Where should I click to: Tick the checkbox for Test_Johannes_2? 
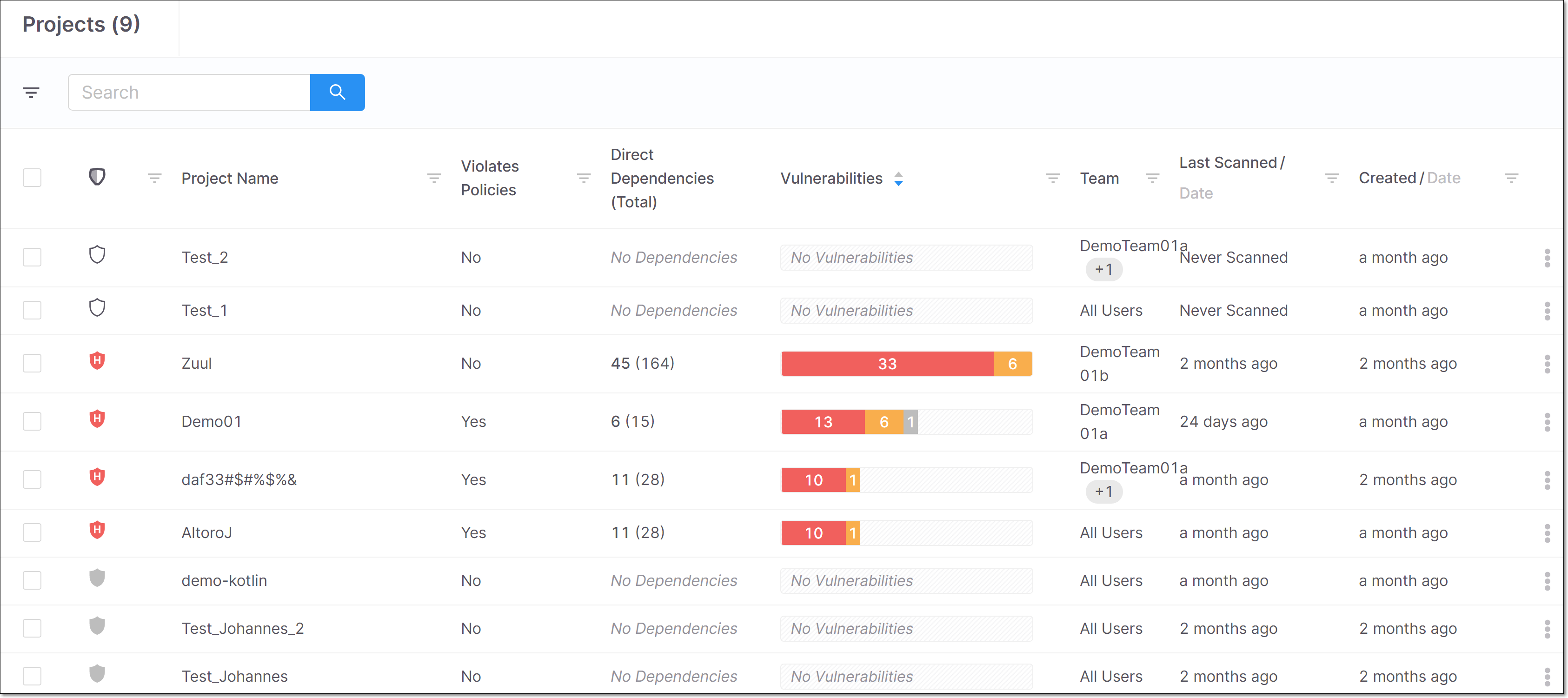click(32, 628)
